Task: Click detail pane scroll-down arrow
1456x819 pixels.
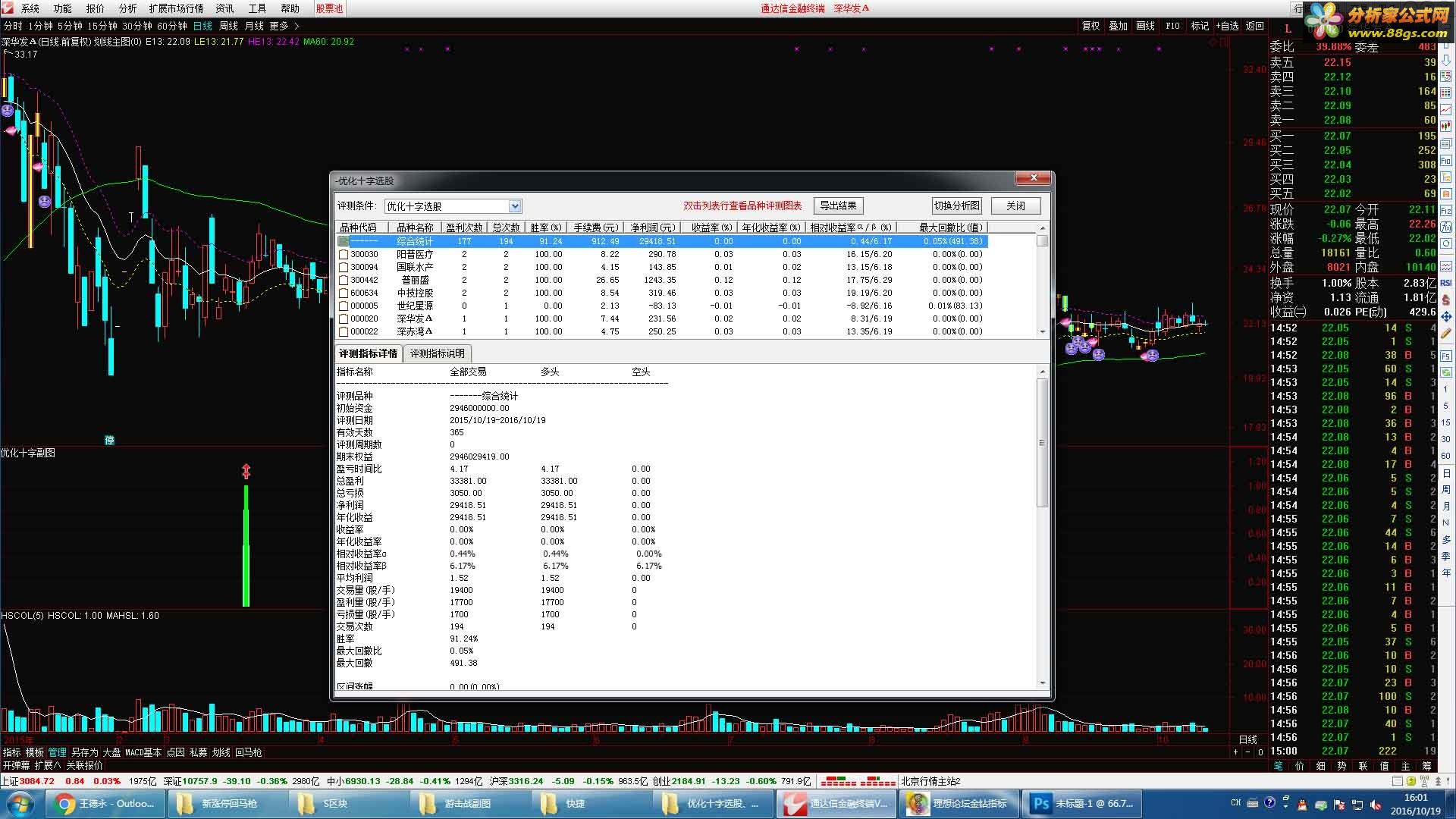Action: (1043, 683)
